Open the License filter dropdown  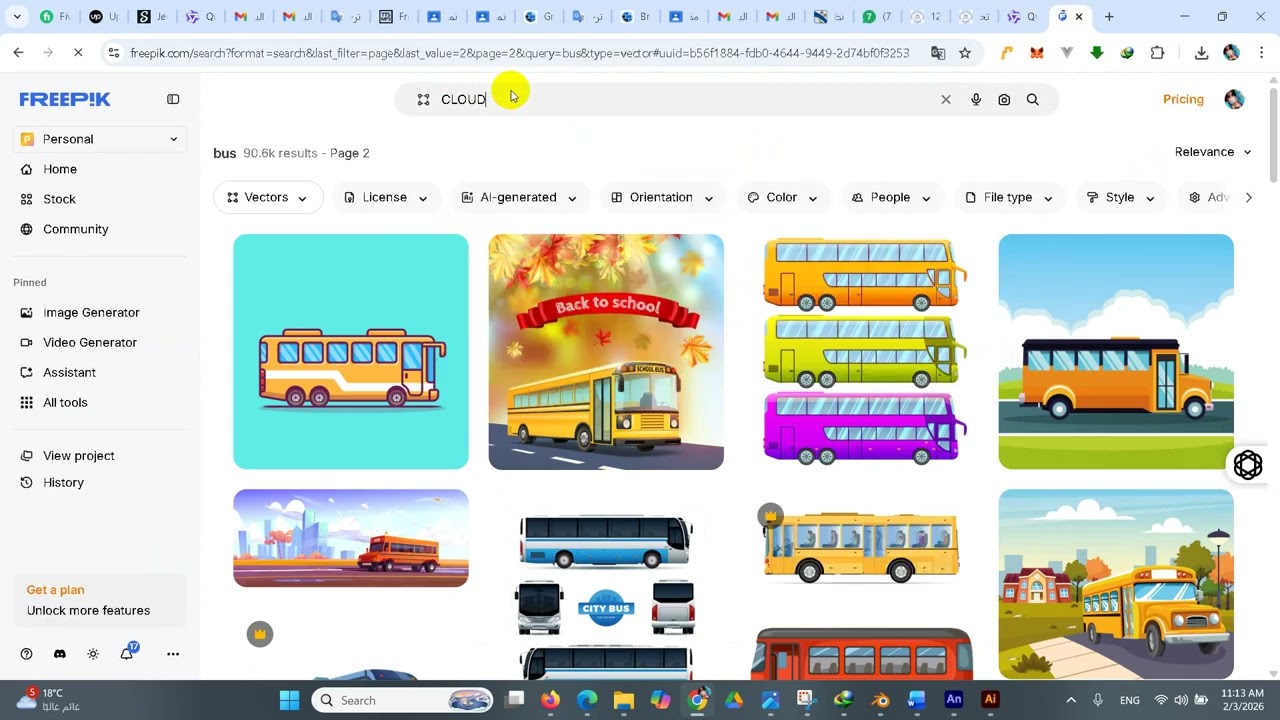click(x=386, y=198)
